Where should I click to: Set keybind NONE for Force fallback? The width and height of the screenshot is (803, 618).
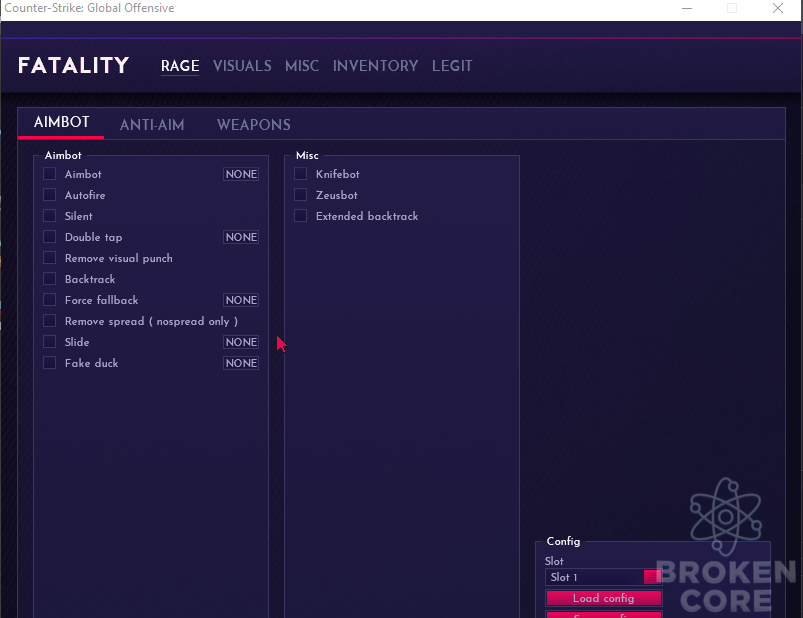(x=241, y=300)
